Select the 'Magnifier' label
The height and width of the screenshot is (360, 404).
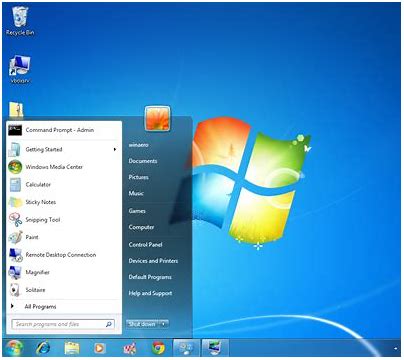(x=37, y=272)
